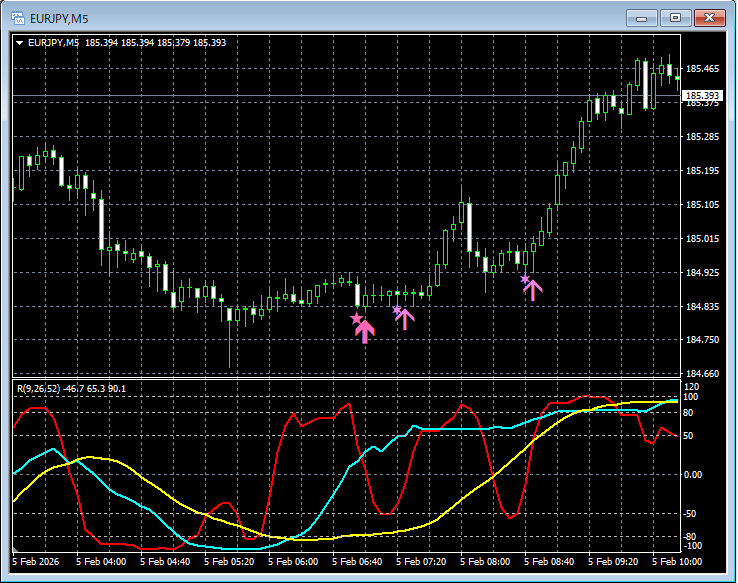Select the violet arrow near 08:40
Image resolution: width=738 pixels, height=583 pixels.
click(x=533, y=290)
